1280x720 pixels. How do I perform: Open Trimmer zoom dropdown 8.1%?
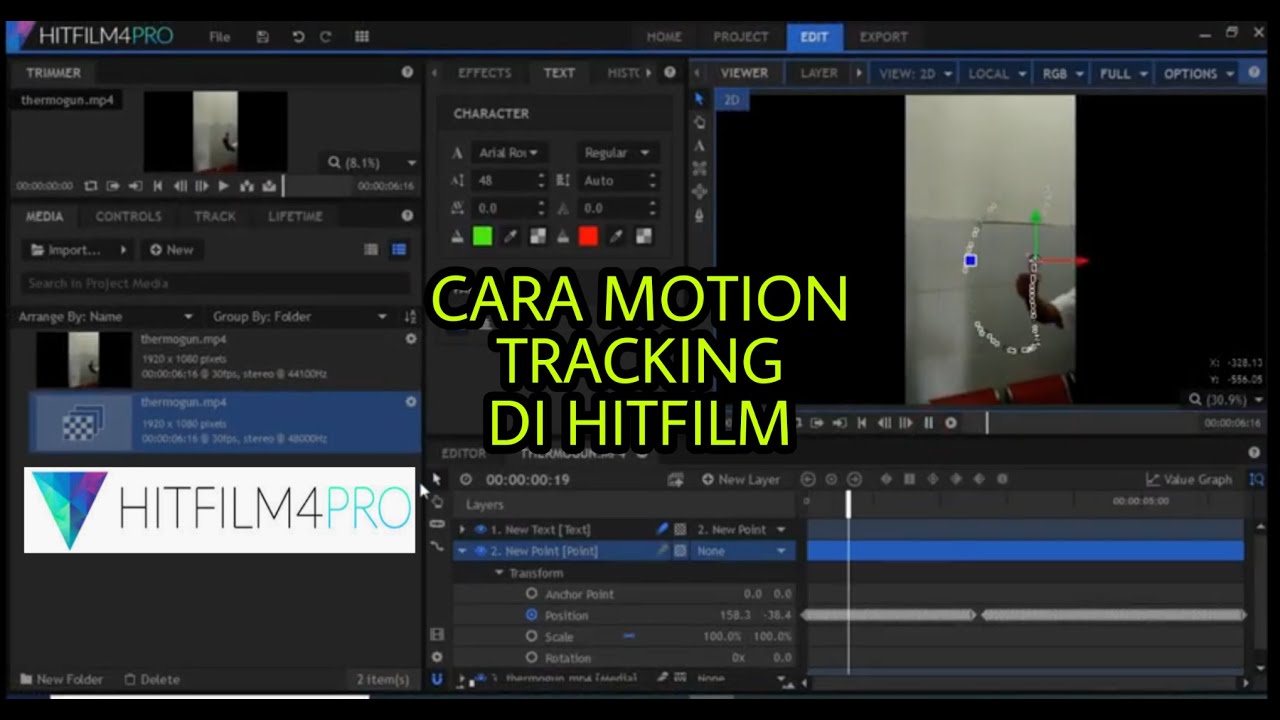point(371,163)
